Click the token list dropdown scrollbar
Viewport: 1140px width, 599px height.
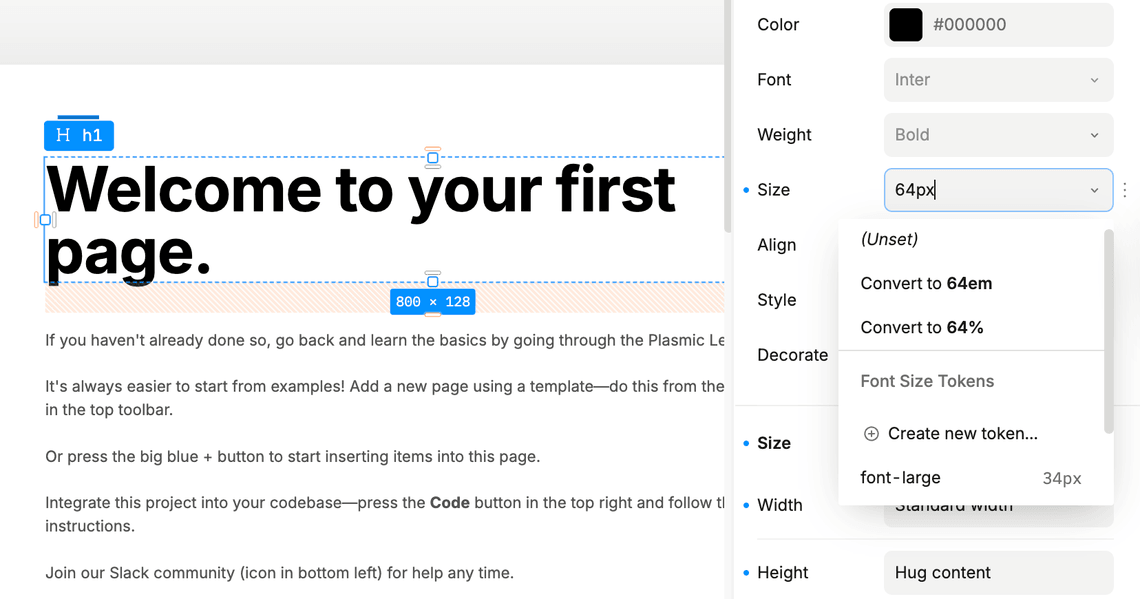(x=1108, y=330)
